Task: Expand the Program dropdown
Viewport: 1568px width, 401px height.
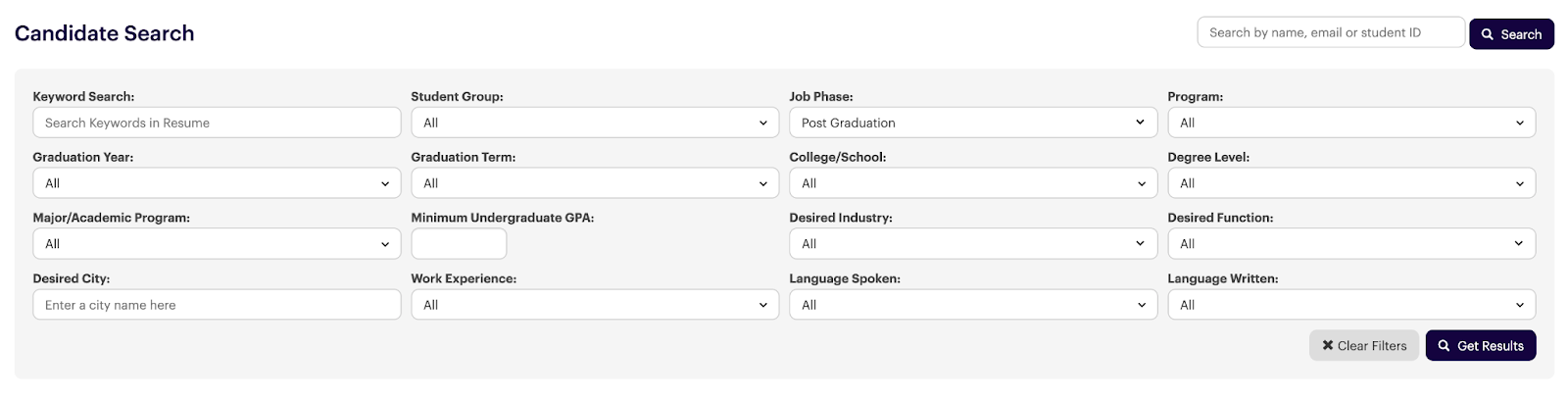Action: [x=1351, y=123]
